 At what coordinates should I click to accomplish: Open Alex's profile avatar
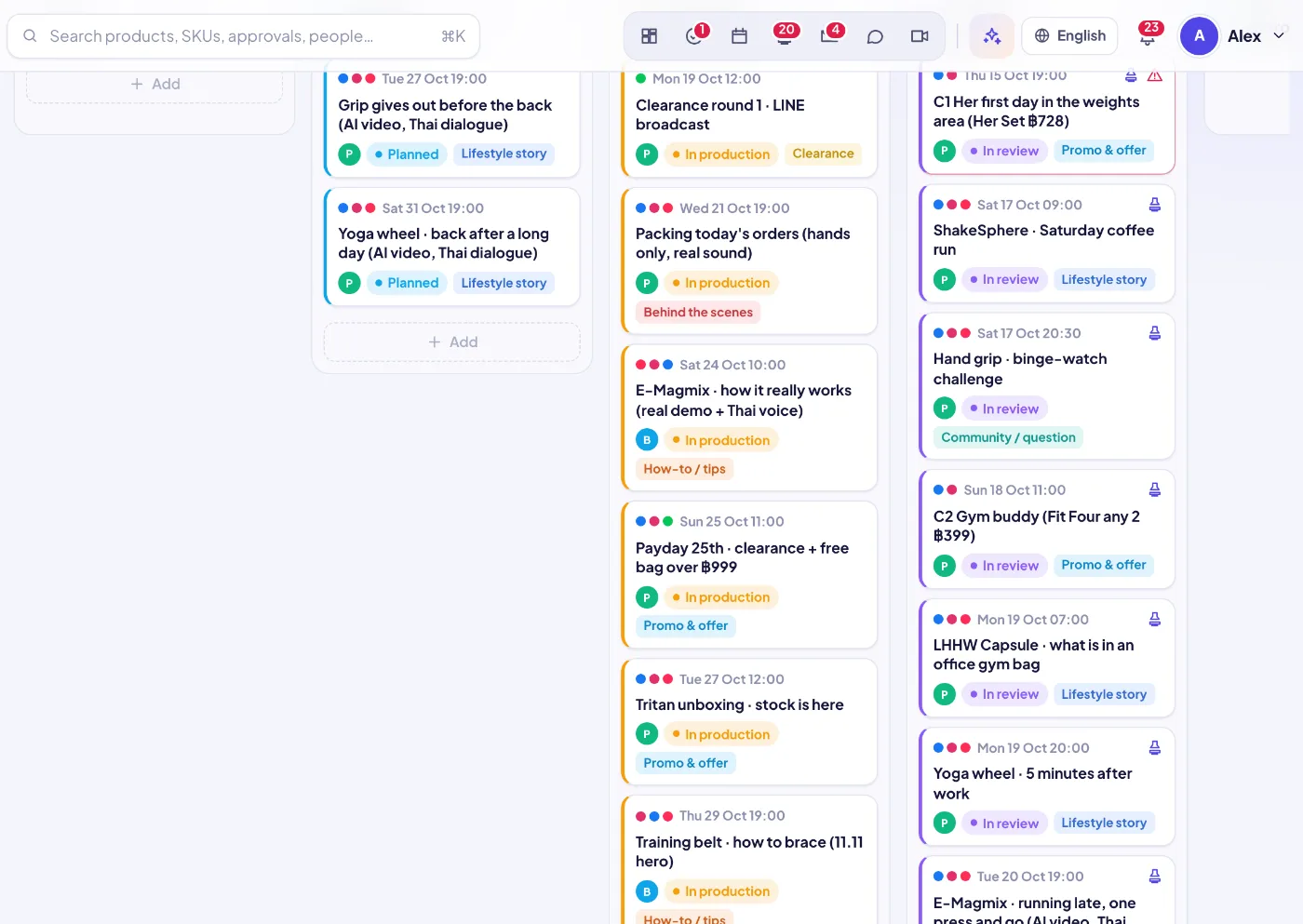[1199, 36]
